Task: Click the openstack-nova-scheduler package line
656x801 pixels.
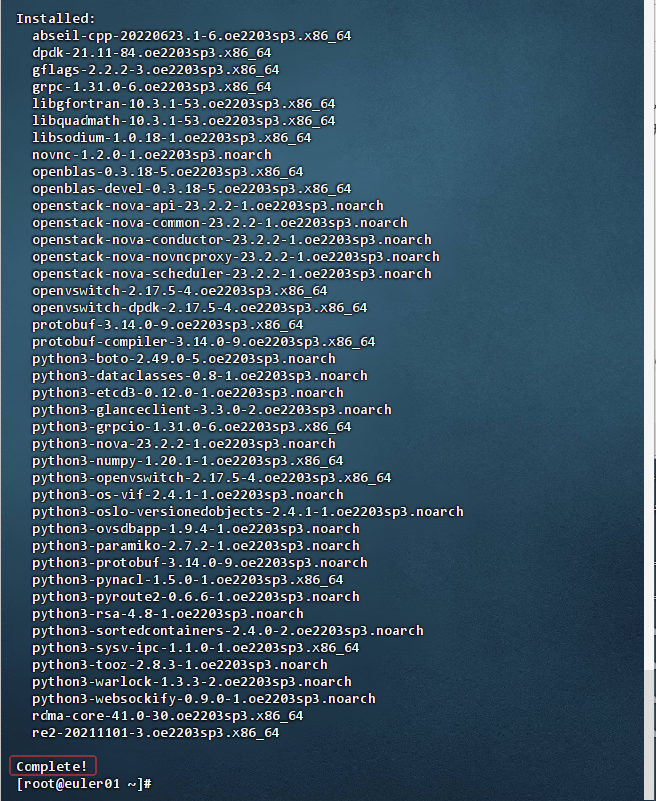Action: click(x=232, y=273)
